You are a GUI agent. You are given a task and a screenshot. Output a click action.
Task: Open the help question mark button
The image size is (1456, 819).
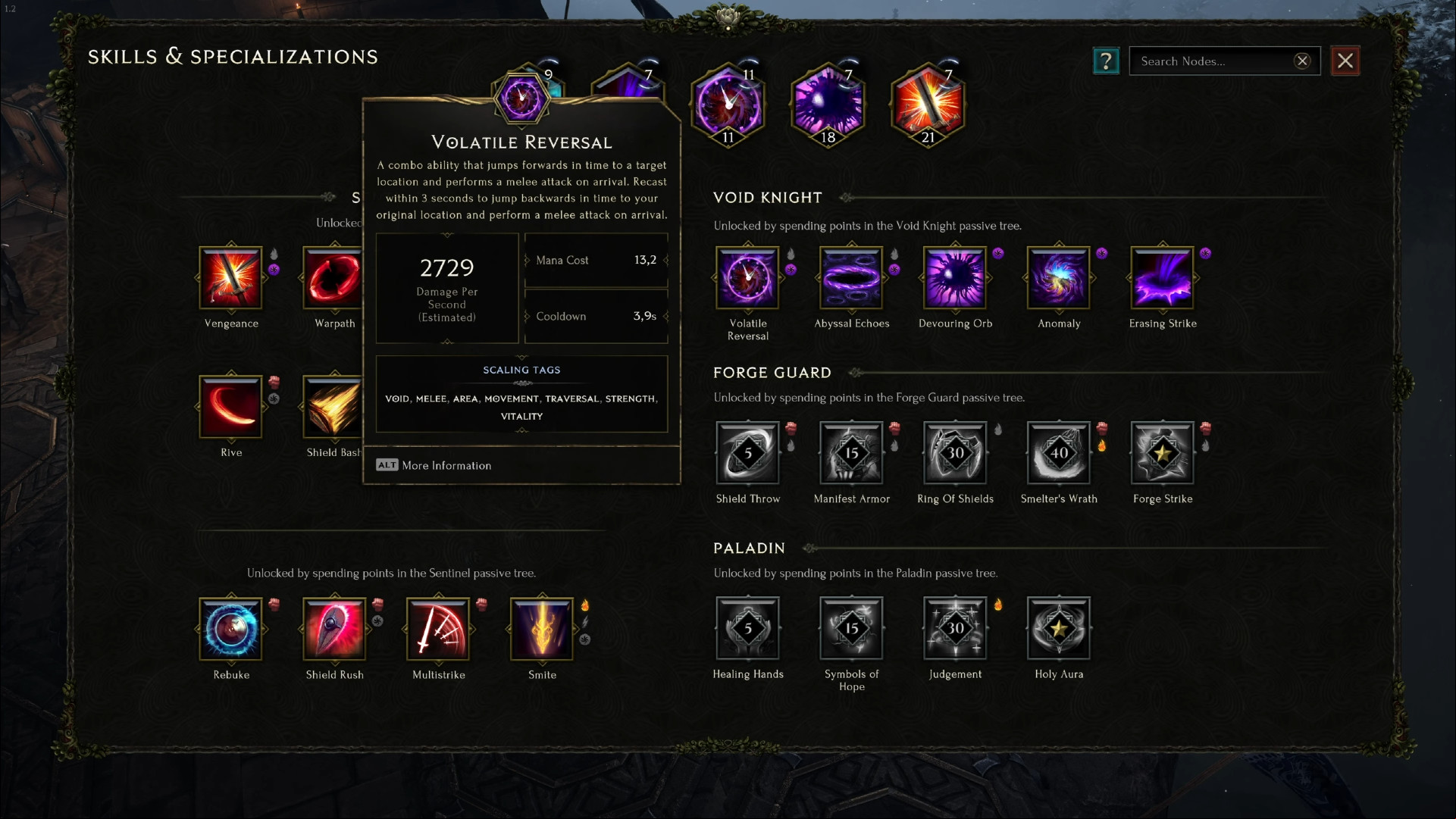click(x=1106, y=61)
